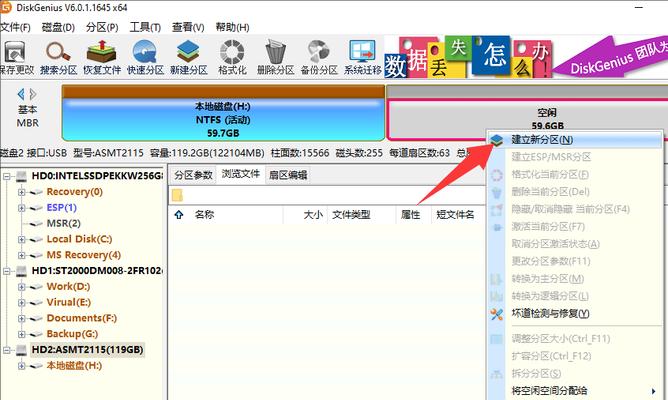Screen dimensions: 668x400
Task: Collapse the HD0:INTELSSDPEKKW256G disk node
Action: [6, 176]
